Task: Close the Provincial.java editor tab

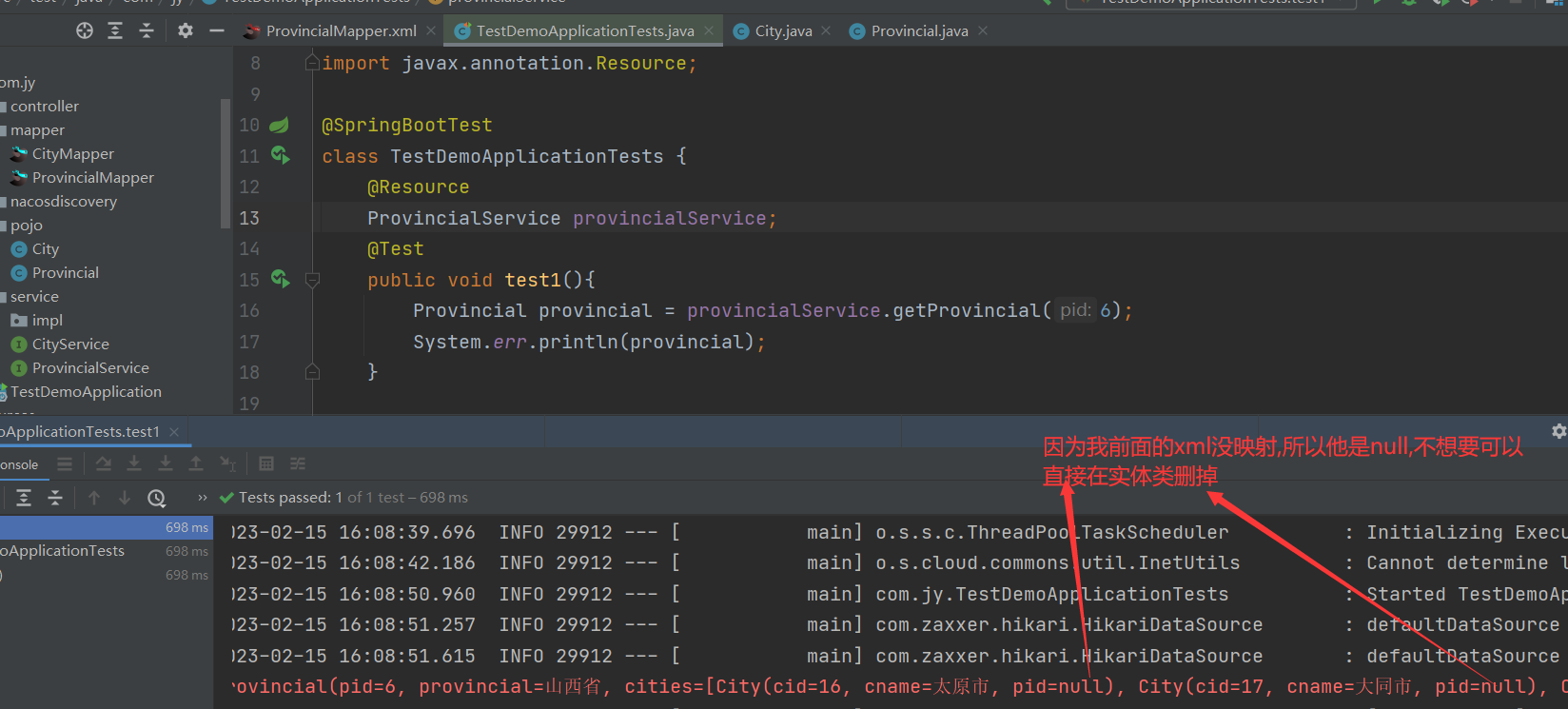Action: tap(983, 31)
